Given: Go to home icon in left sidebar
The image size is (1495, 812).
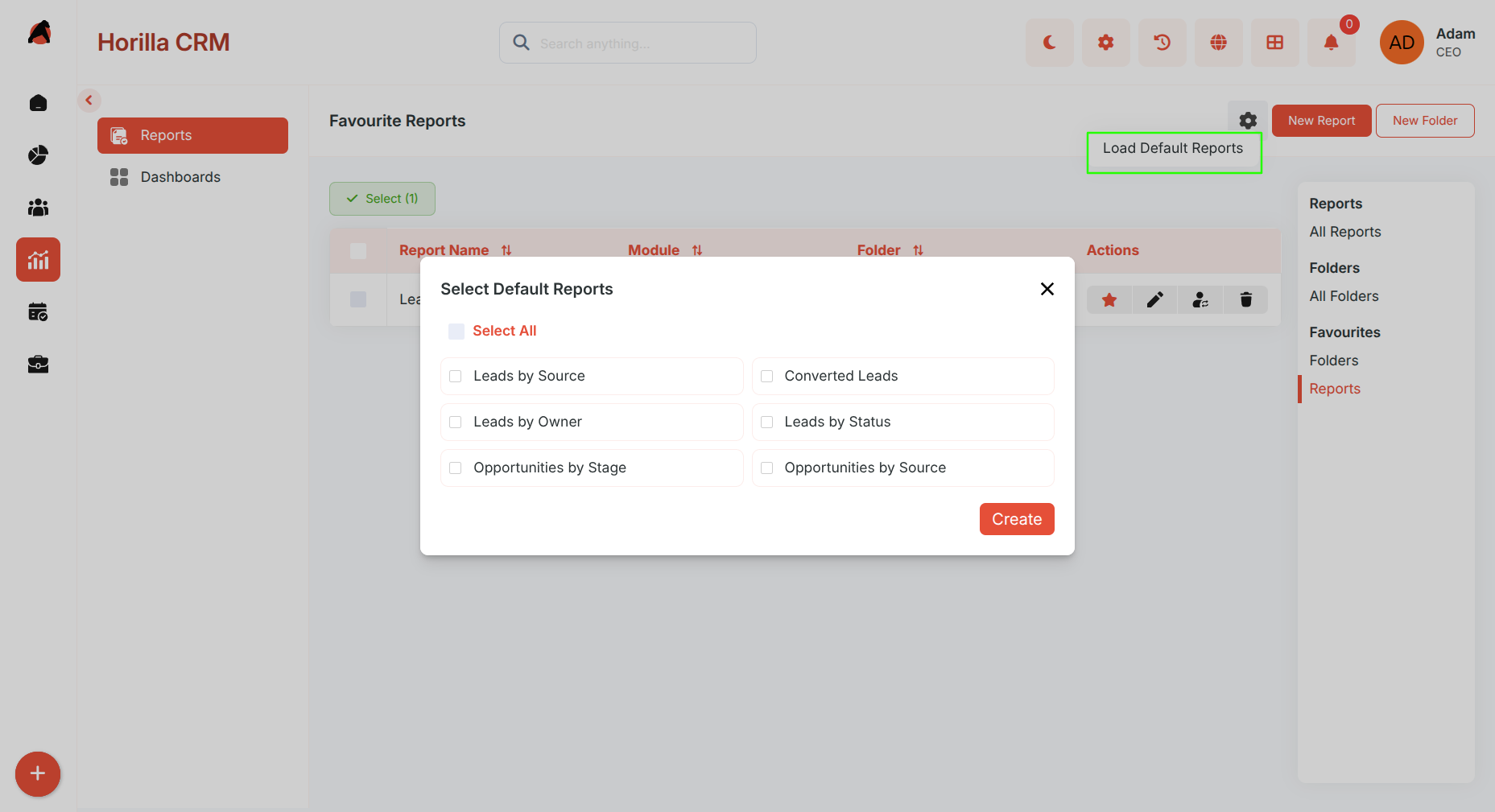Looking at the screenshot, I should 38,103.
